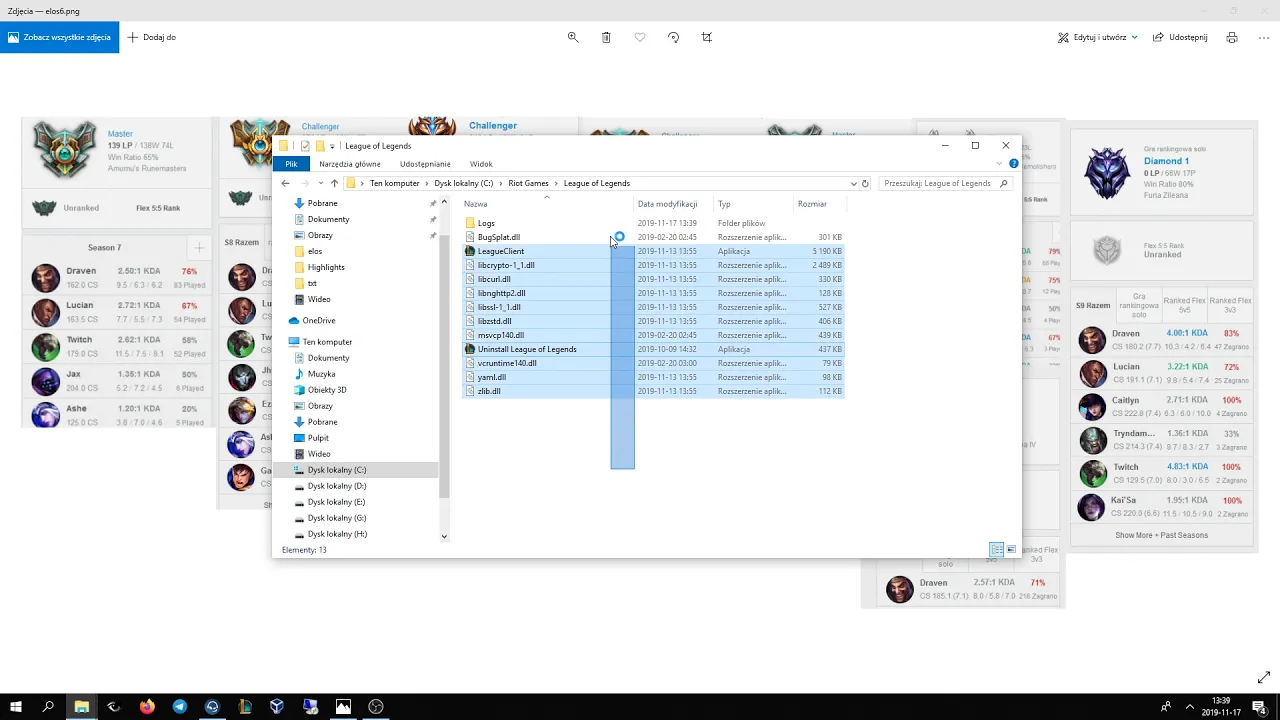Image resolution: width=1280 pixels, height=720 pixels.
Task: Click the Windows Start button
Action: [16, 706]
